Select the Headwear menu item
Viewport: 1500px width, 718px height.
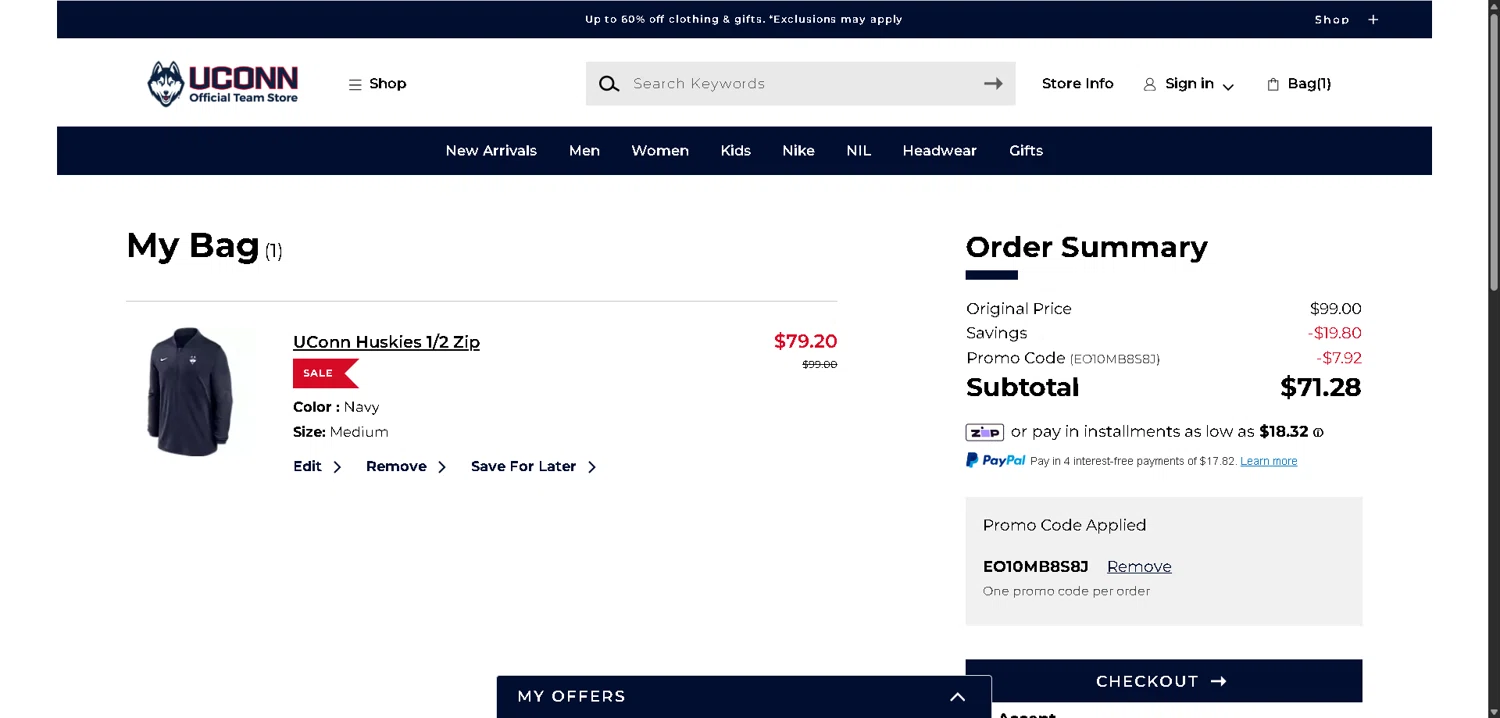(939, 151)
